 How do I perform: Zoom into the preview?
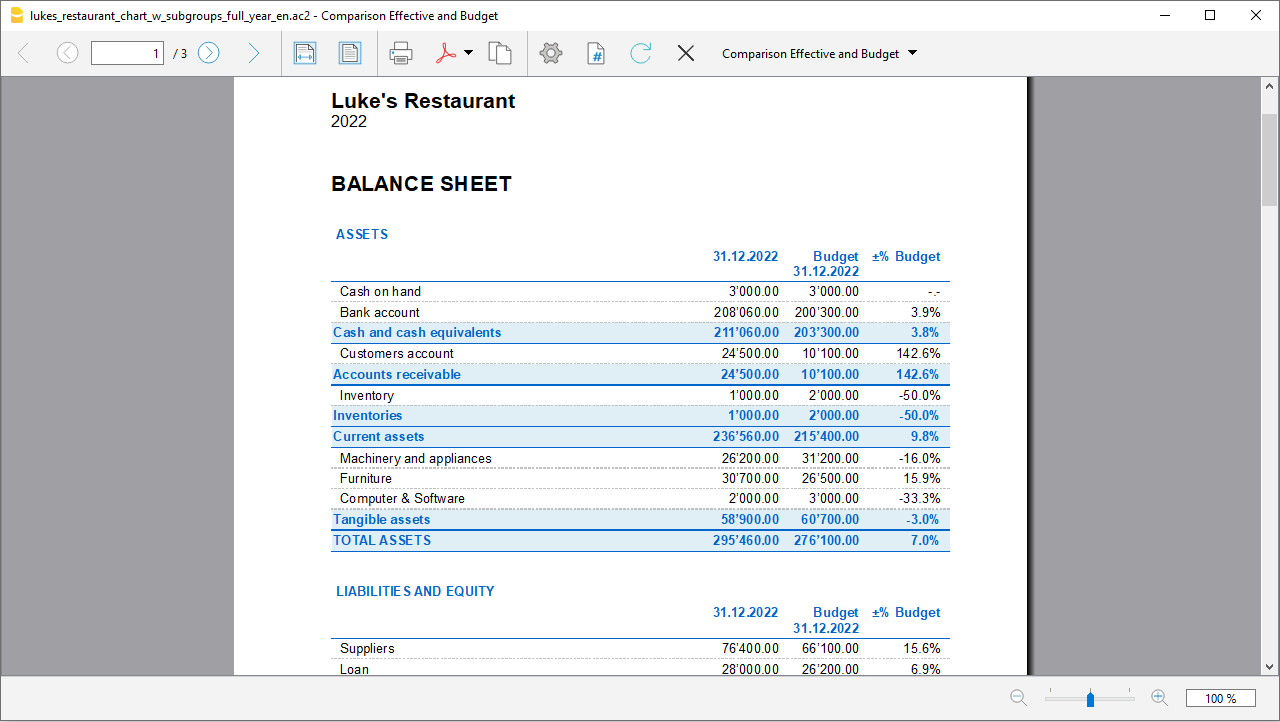tap(1160, 697)
